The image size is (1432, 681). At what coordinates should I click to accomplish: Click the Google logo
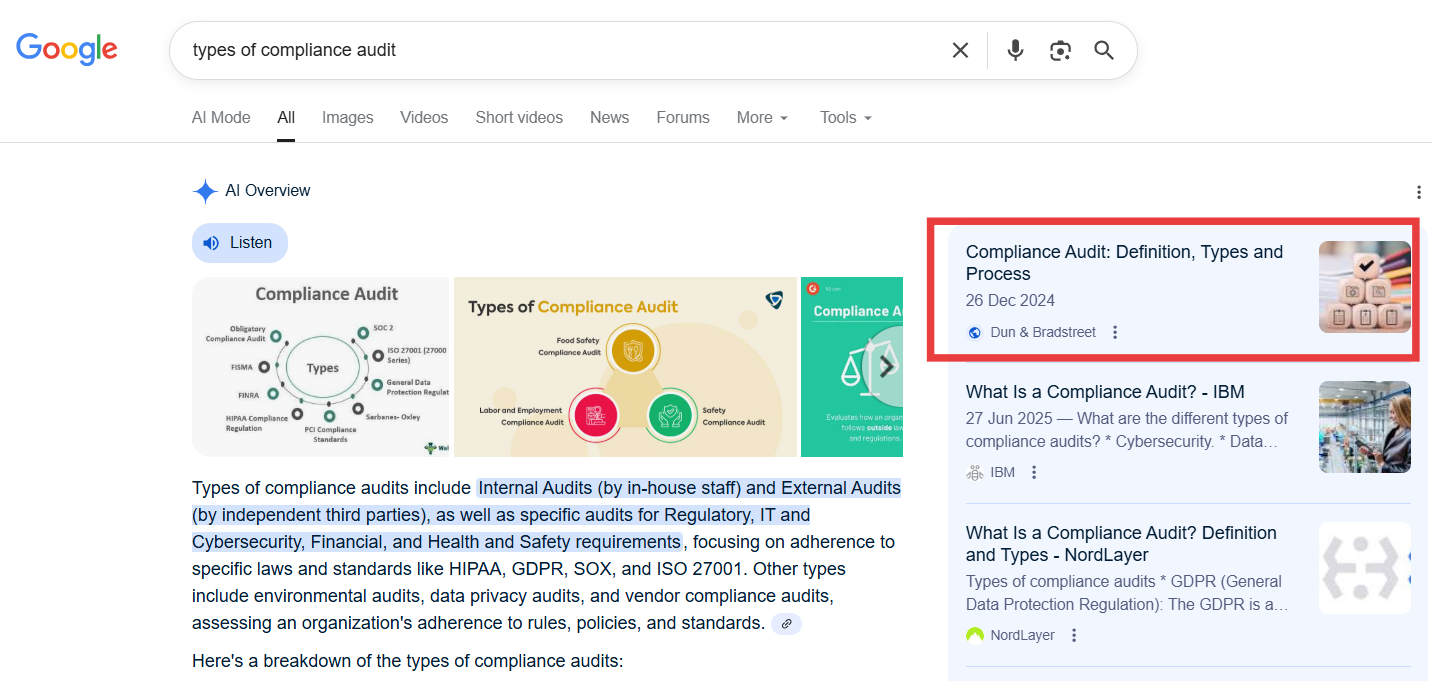pos(67,48)
